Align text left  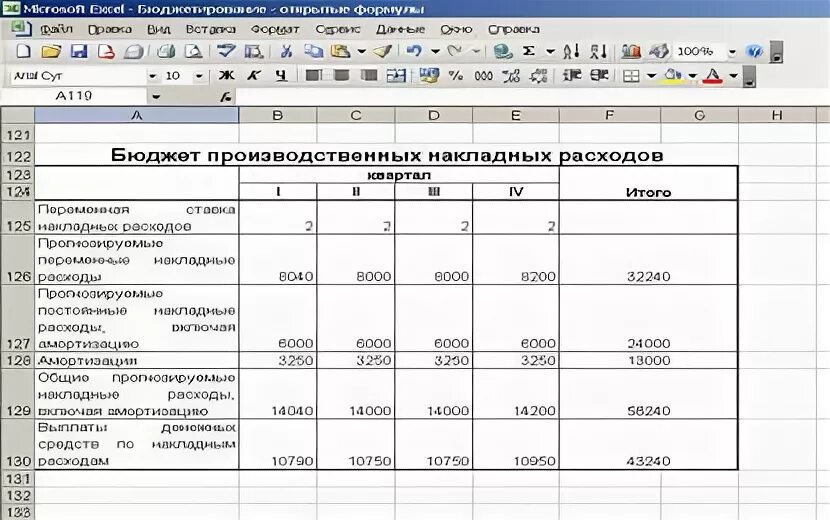pyautogui.click(x=313, y=76)
